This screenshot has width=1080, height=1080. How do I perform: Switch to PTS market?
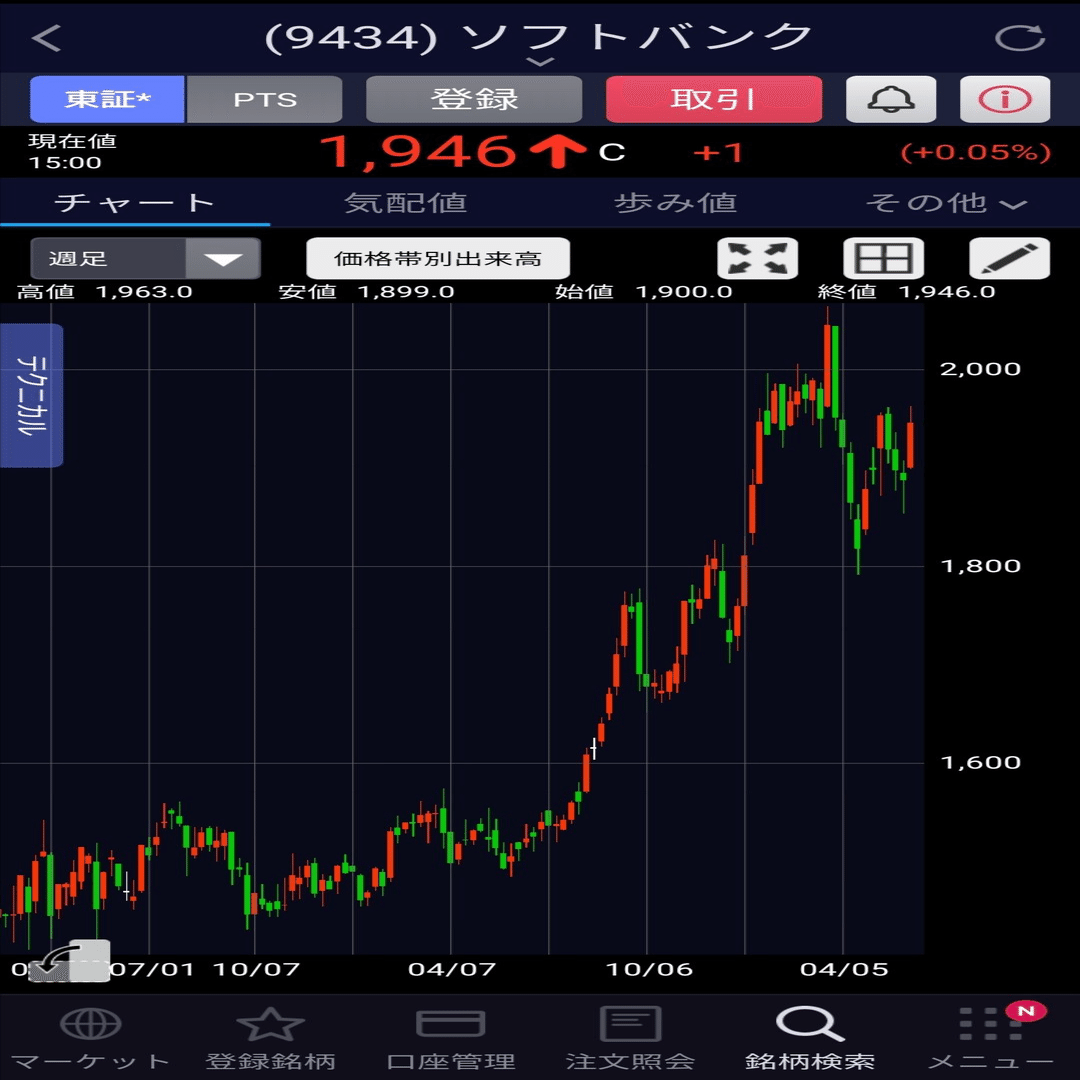point(264,99)
